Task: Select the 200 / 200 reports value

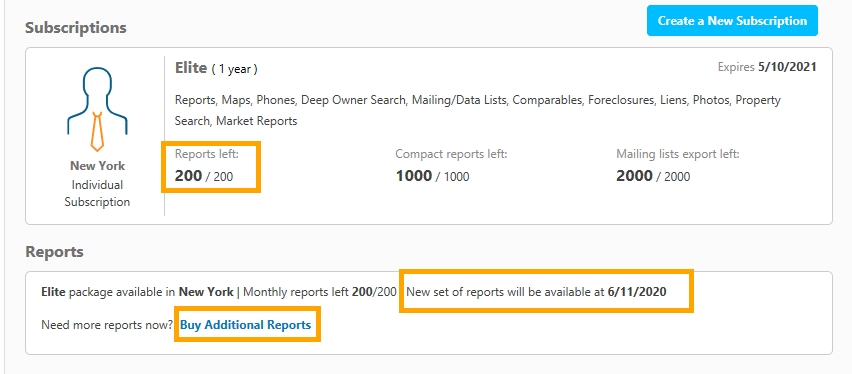Action: 204,176
